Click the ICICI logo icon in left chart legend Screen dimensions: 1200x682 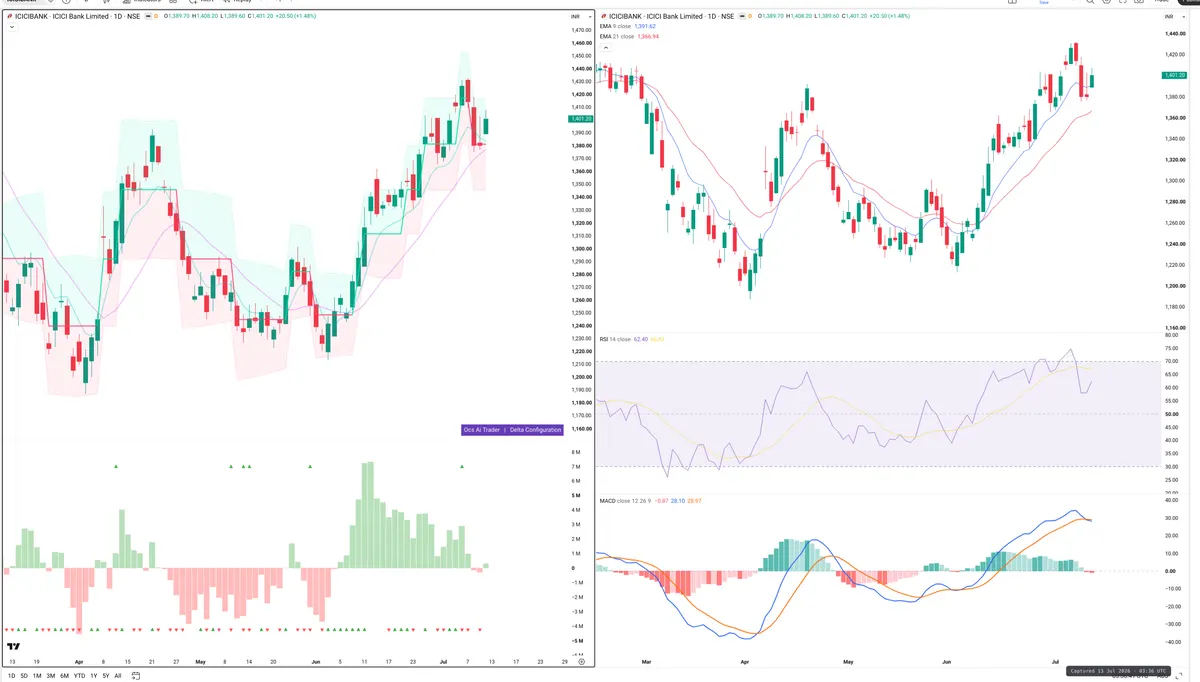tap(10, 16)
